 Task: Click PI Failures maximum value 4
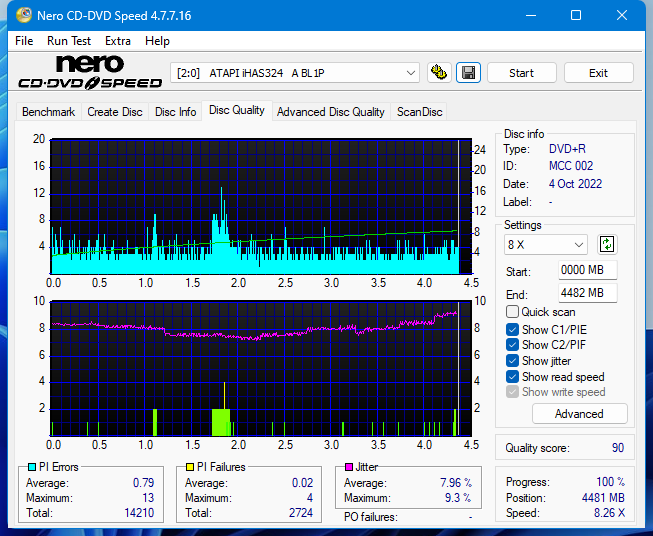[310, 498]
